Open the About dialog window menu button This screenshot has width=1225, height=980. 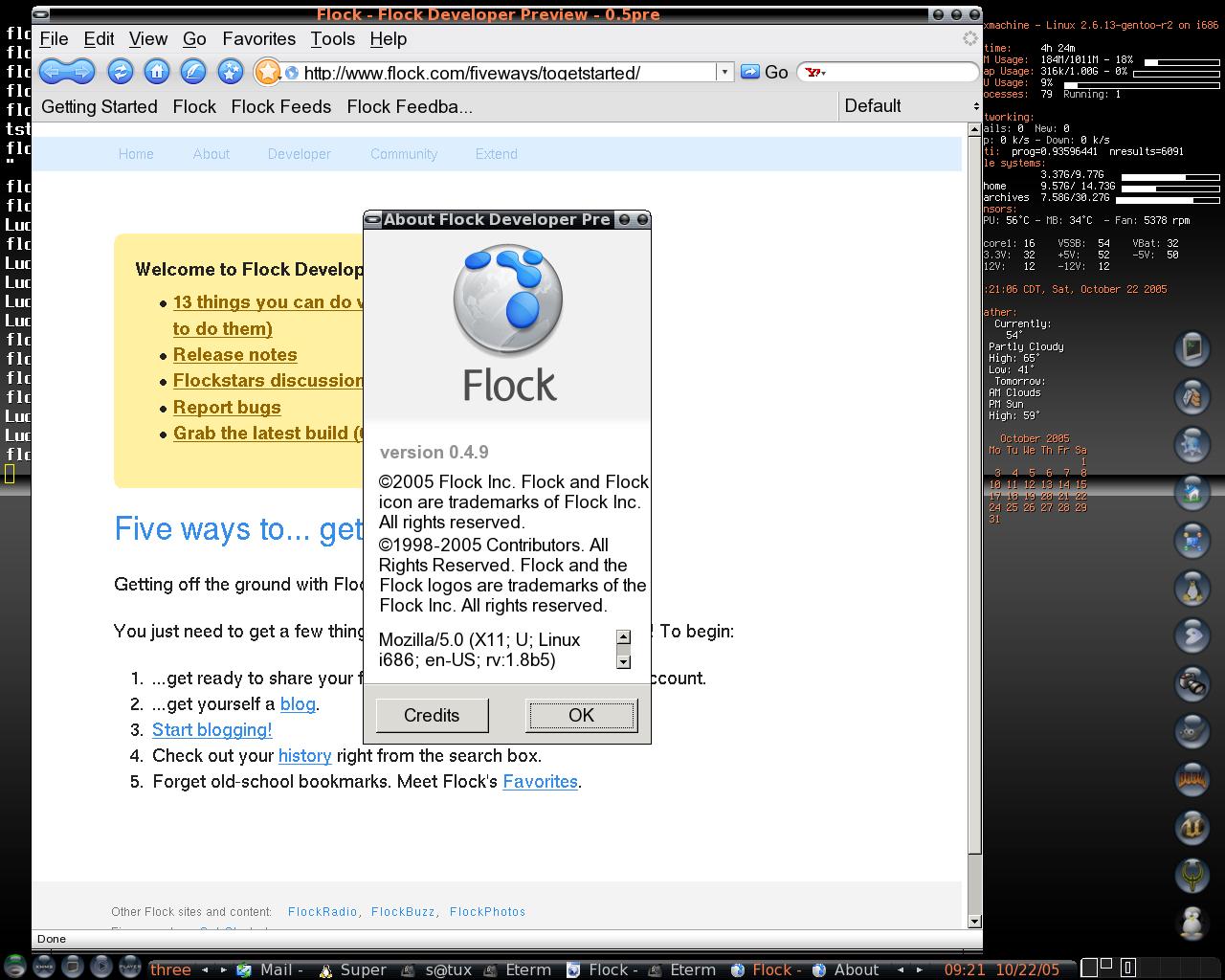point(373,219)
